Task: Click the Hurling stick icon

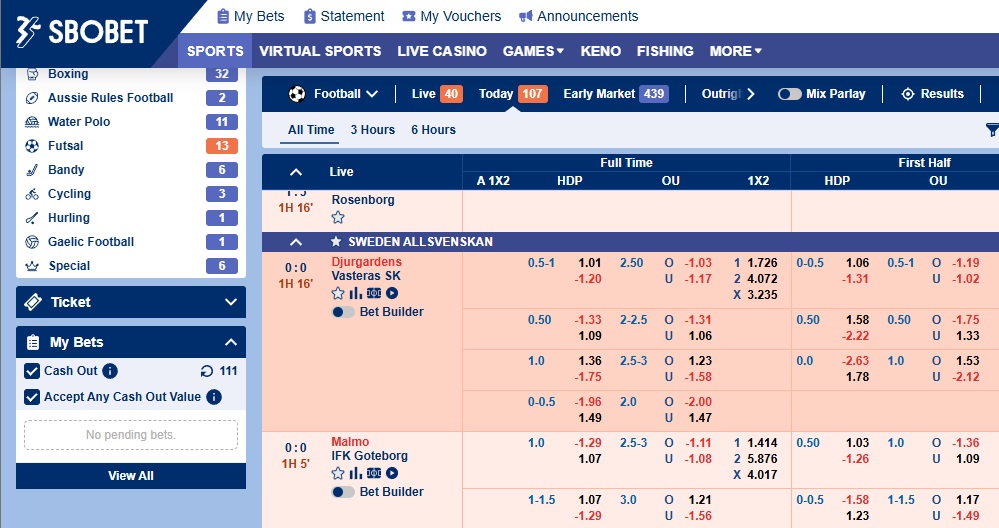Action: click(32, 218)
